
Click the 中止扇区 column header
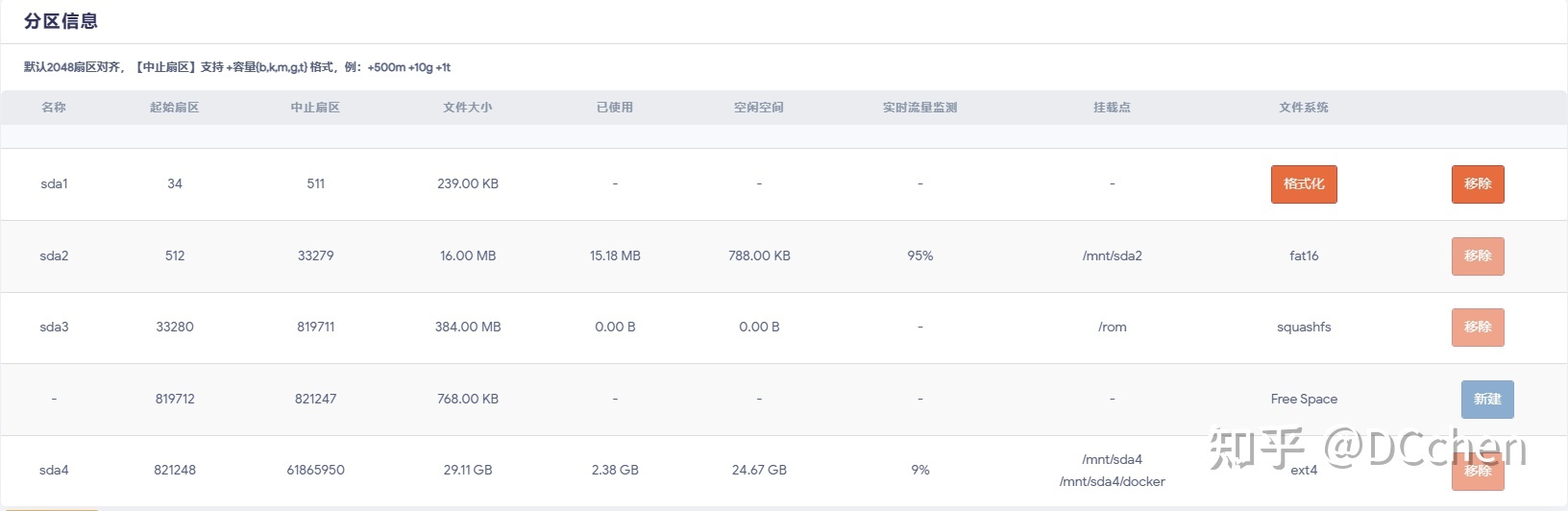click(315, 108)
